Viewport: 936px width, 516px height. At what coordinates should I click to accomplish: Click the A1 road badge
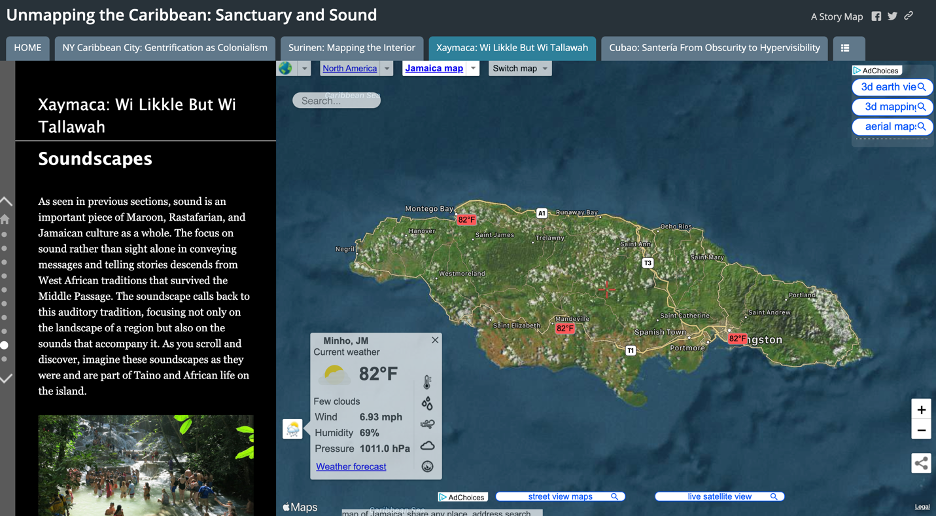[x=541, y=213]
